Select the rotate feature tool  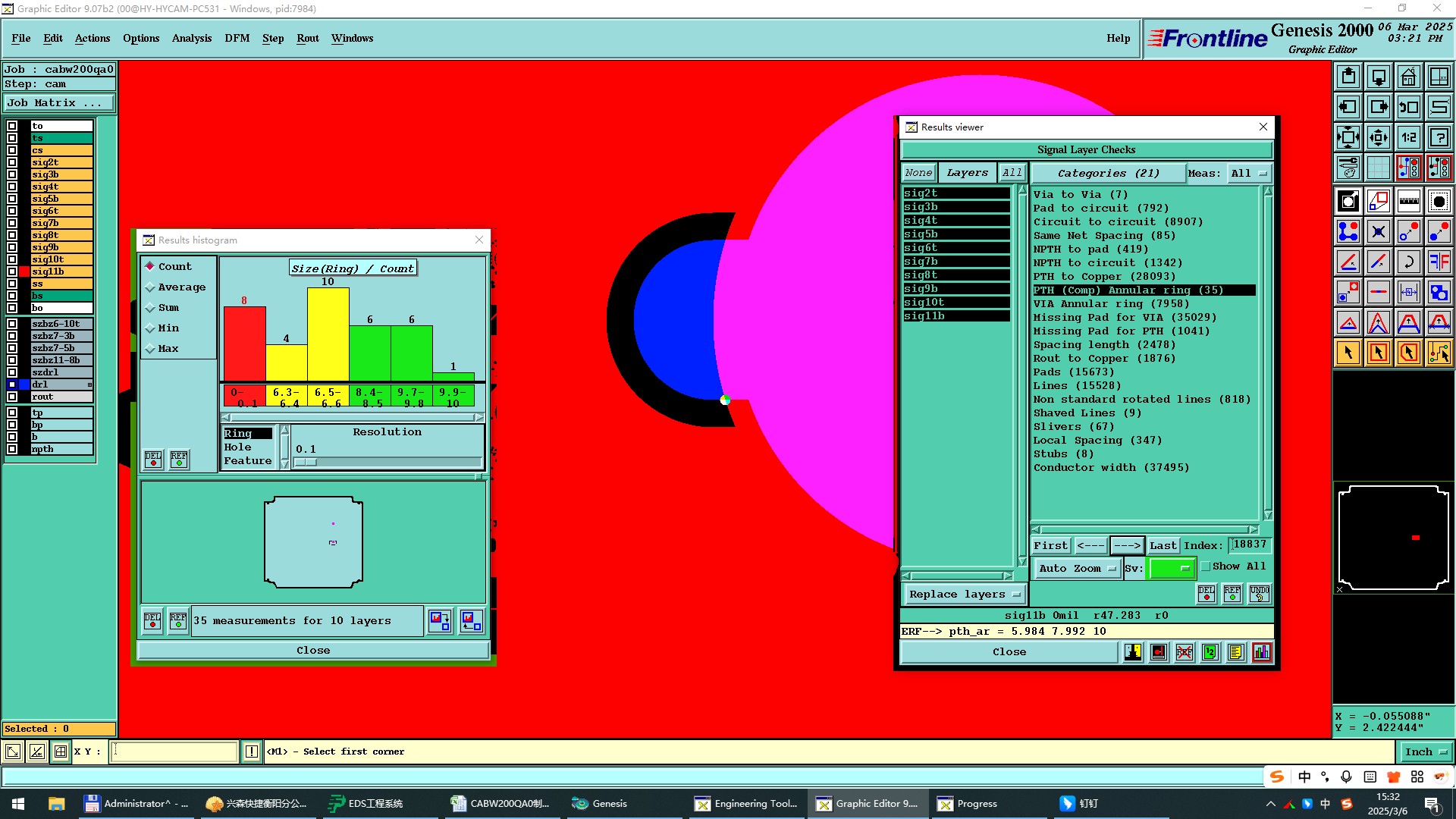[x=1408, y=262]
